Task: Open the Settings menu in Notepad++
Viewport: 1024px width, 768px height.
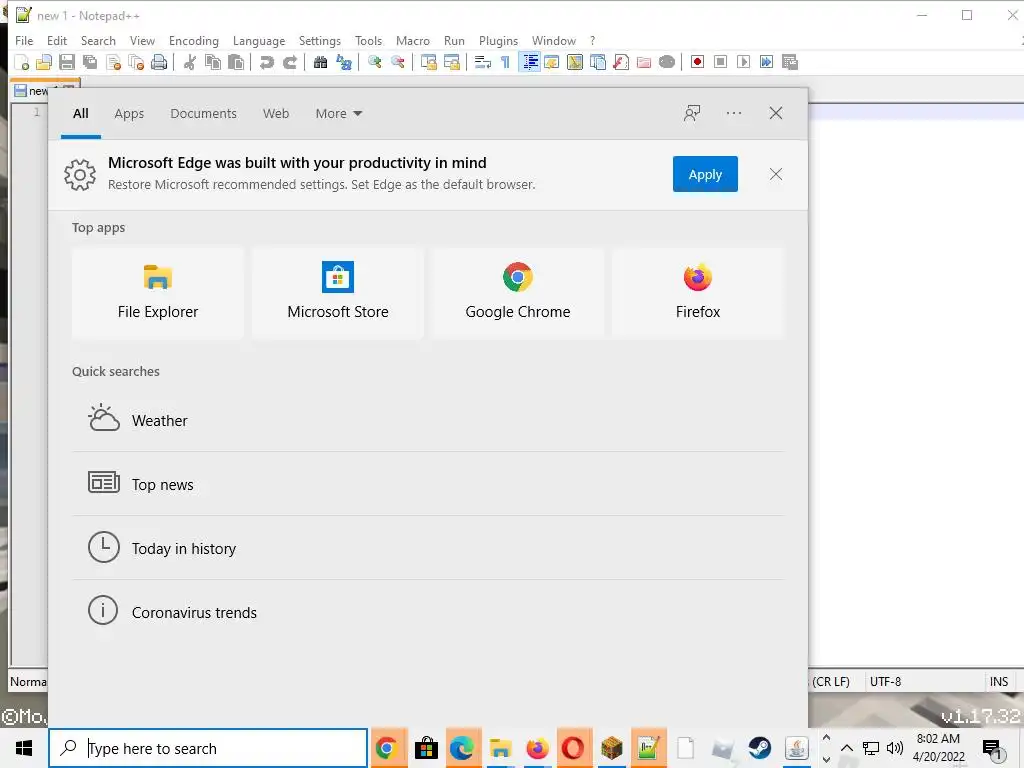Action: click(x=319, y=40)
